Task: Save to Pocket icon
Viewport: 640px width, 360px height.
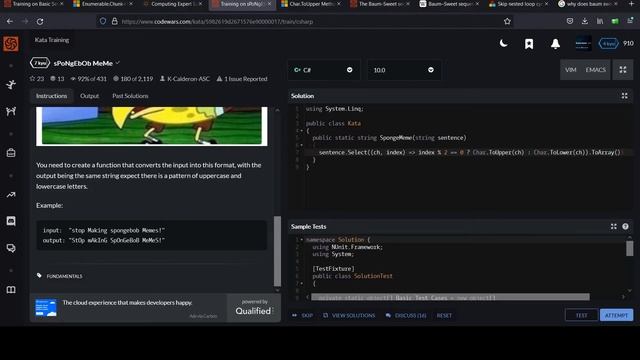Action: click(x=570, y=21)
